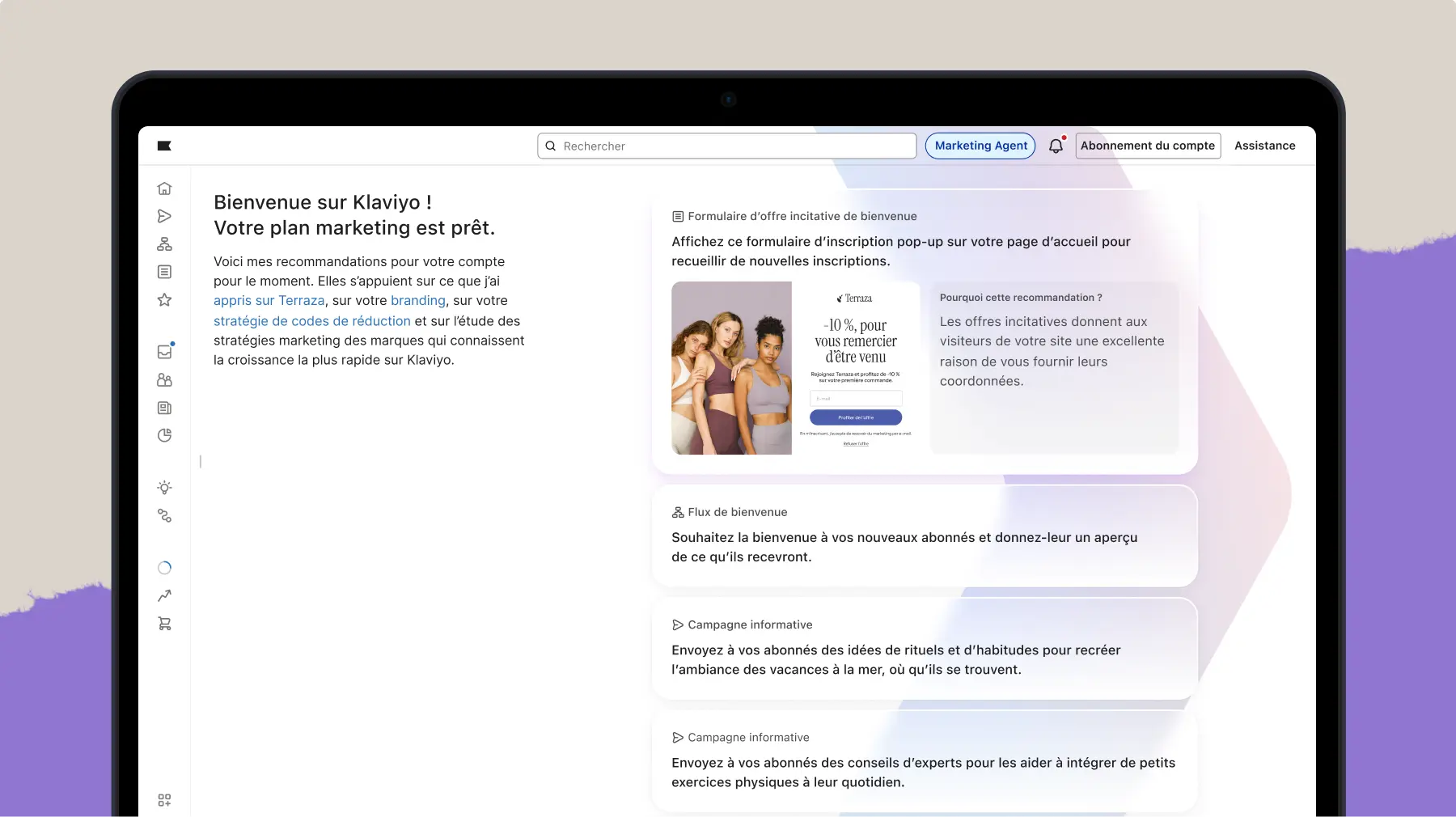This screenshot has height=817, width=1456.
Task: Click 'Profiter de l'offre' button in preview
Action: 856,417
